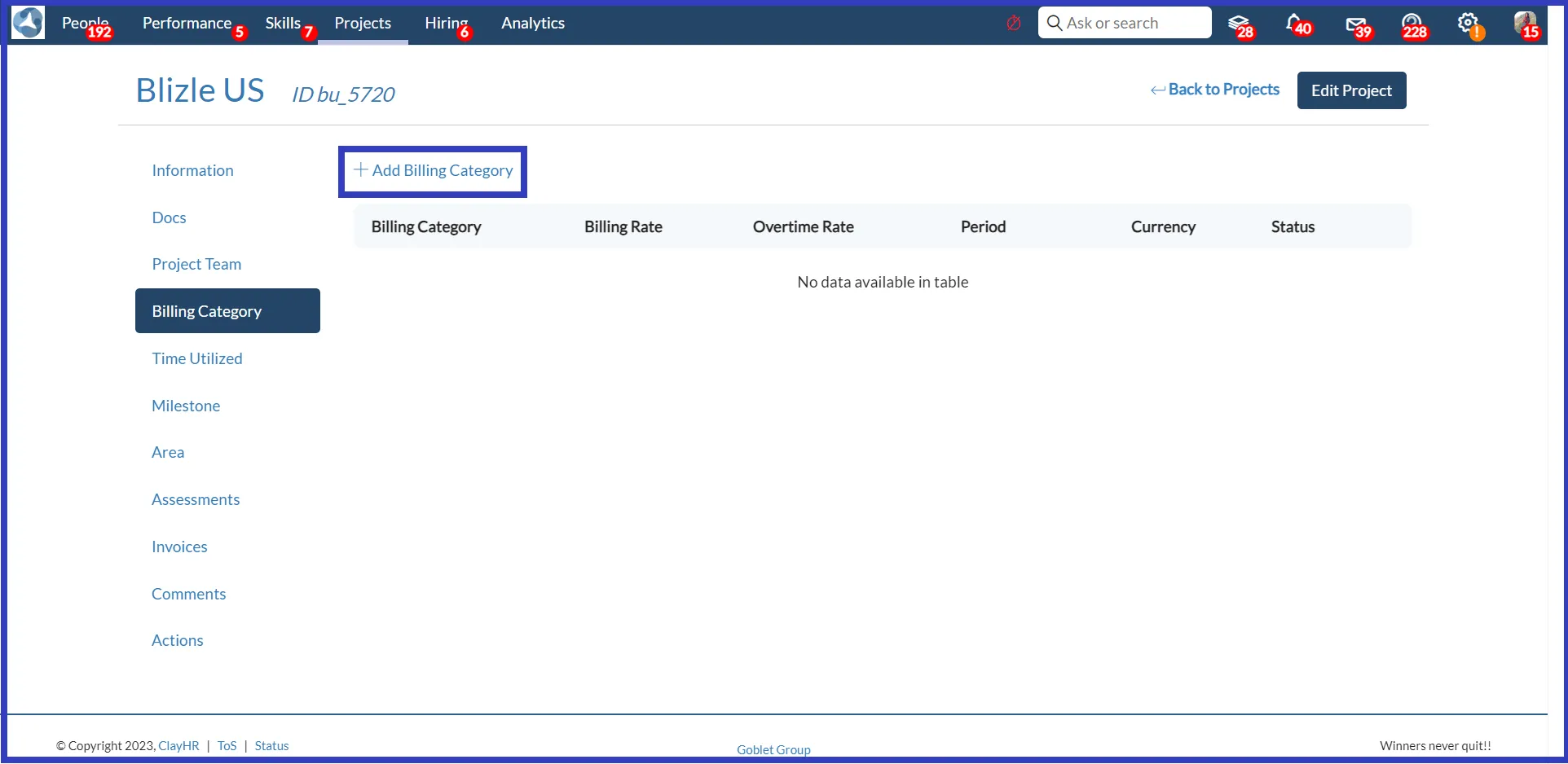
Task: Select the Assessments tab
Action: 196,499
